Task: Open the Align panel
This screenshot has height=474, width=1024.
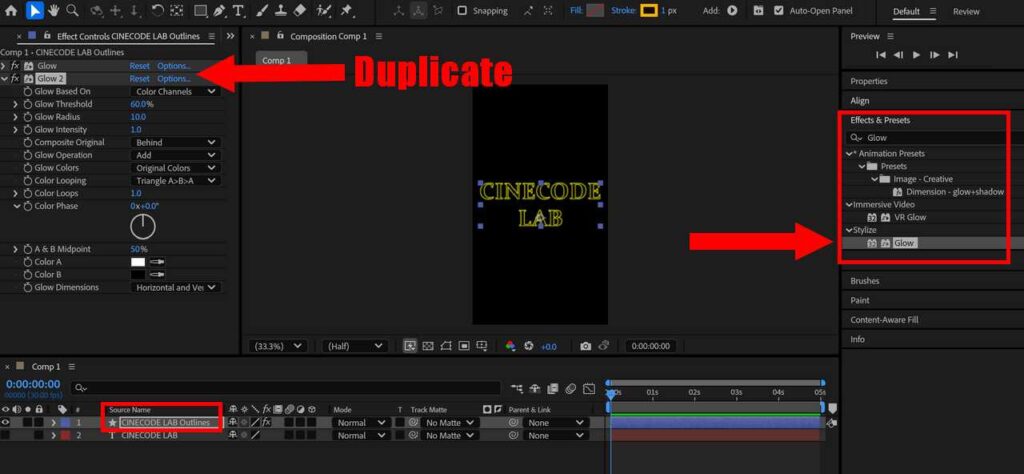Action: pyautogui.click(x=859, y=101)
